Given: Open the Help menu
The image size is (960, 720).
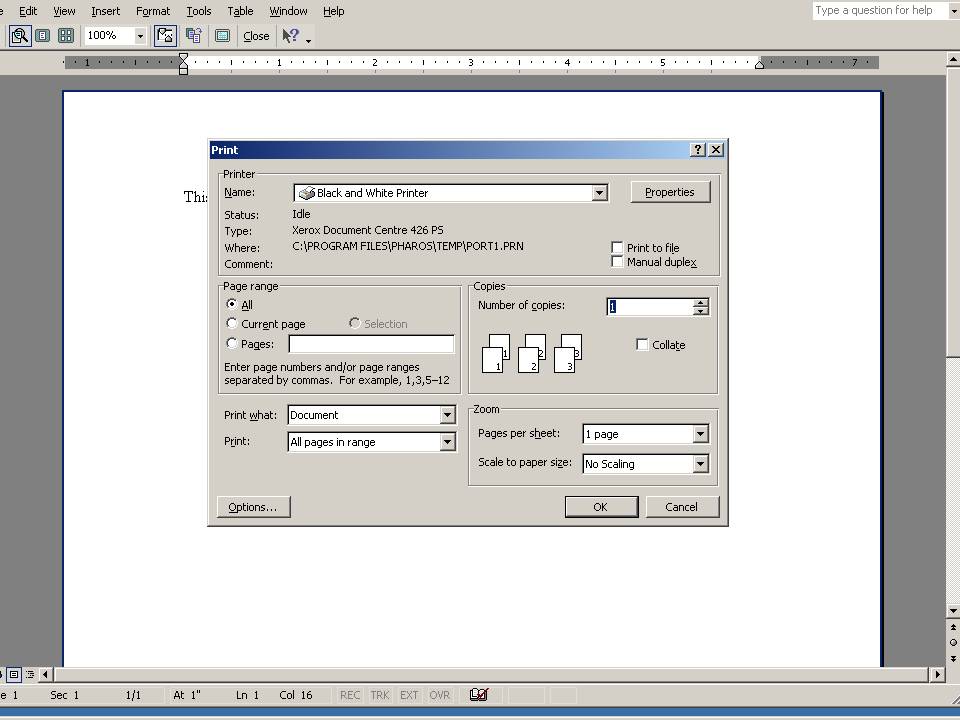Looking at the screenshot, I should (334, 11).
